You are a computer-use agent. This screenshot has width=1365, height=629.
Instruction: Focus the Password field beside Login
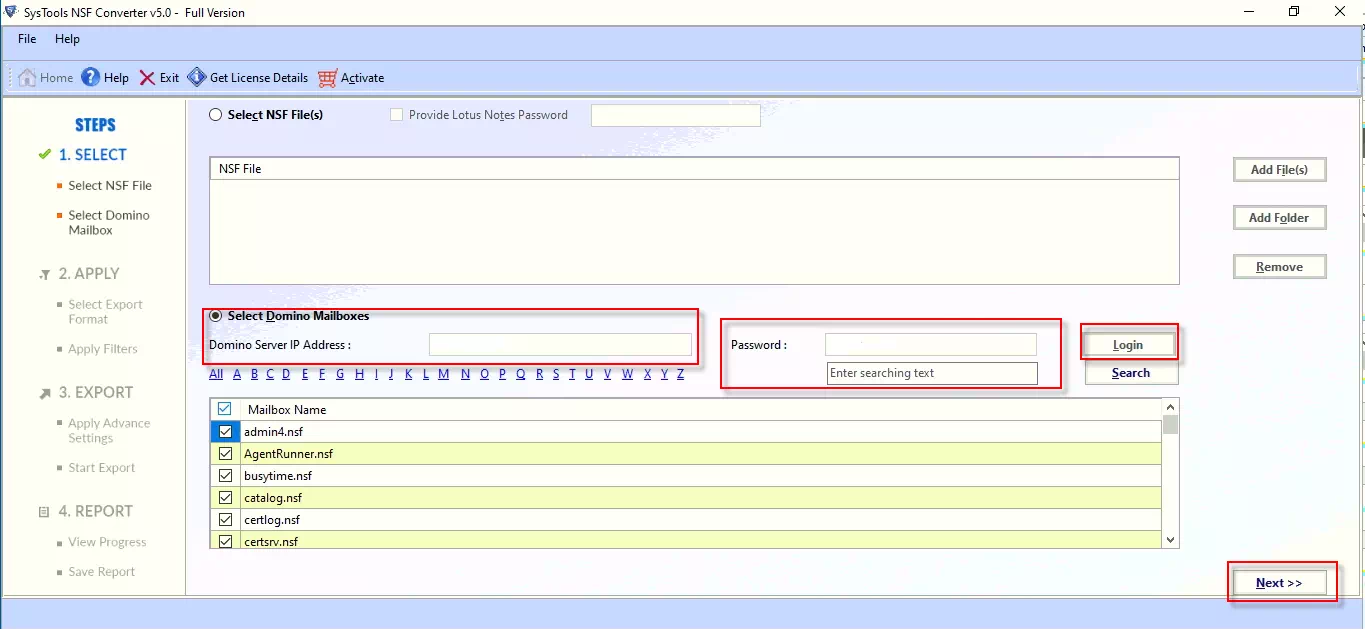(931, 345)
